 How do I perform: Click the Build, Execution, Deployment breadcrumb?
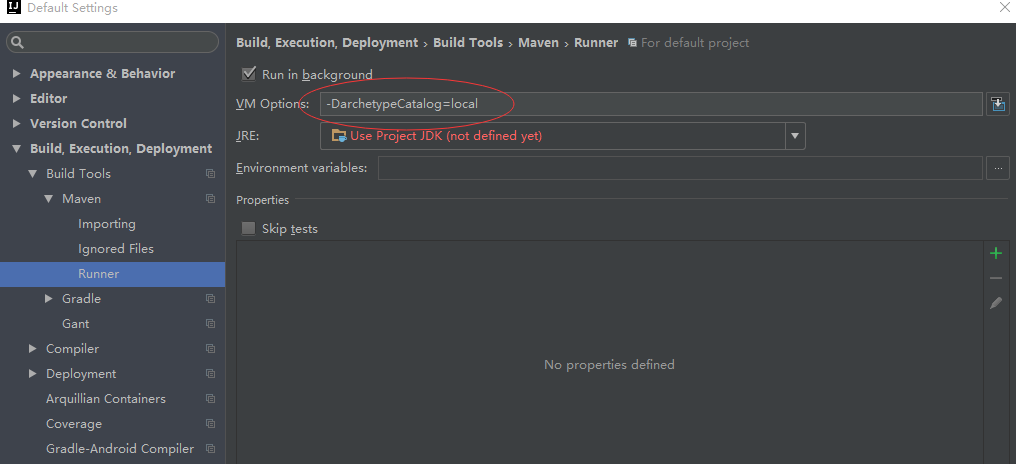tap(327, 43)
